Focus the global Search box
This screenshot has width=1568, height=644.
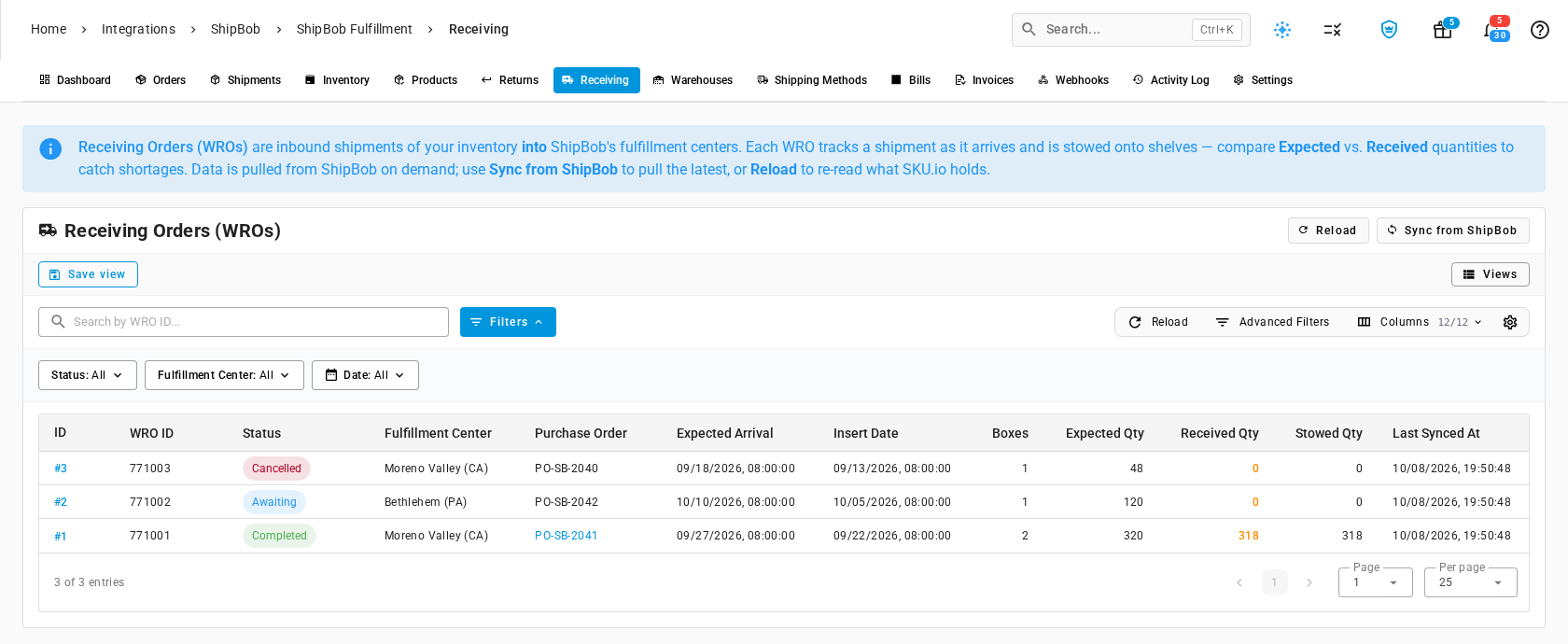point(1131,30)
